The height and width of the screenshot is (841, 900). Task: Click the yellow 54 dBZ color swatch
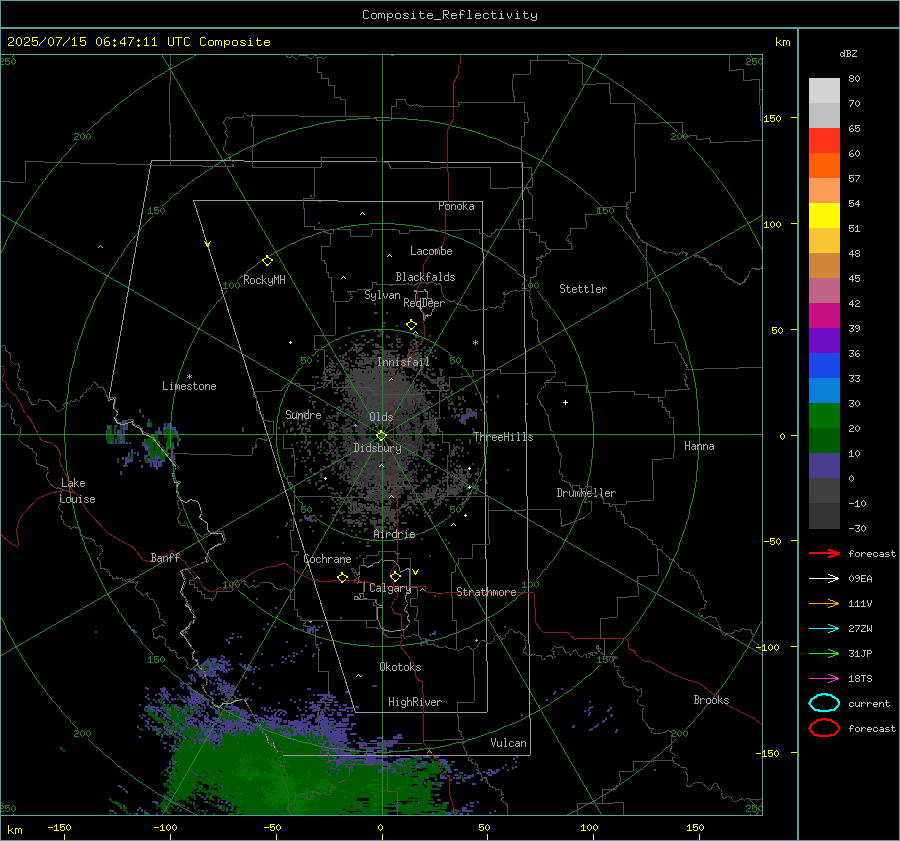[x=824, y=216]
